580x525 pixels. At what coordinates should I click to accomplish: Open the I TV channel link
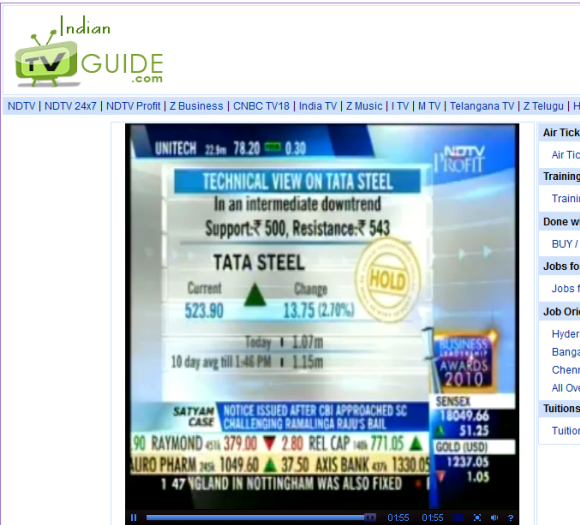click(x=400, y=106)
